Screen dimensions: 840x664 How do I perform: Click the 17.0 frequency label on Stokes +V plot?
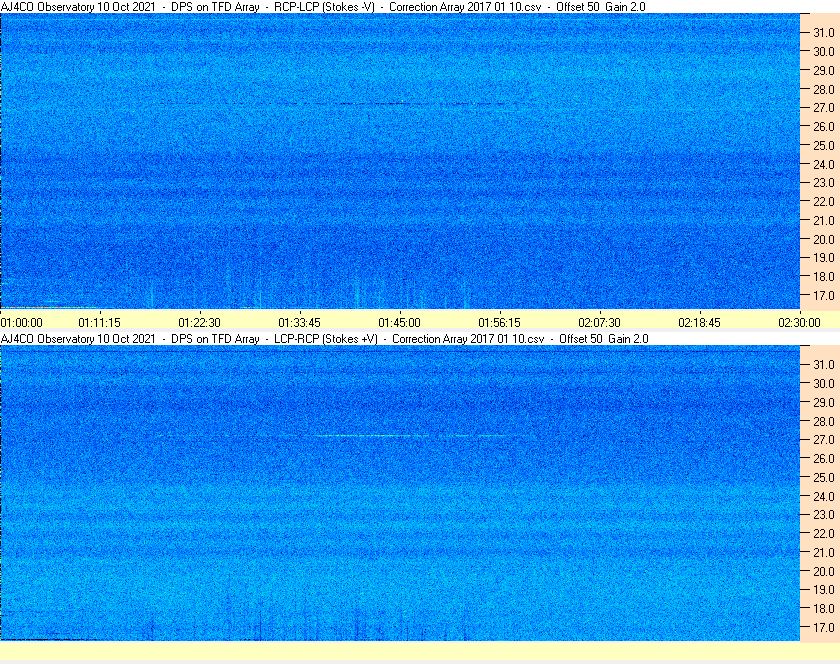coord(824,628)
